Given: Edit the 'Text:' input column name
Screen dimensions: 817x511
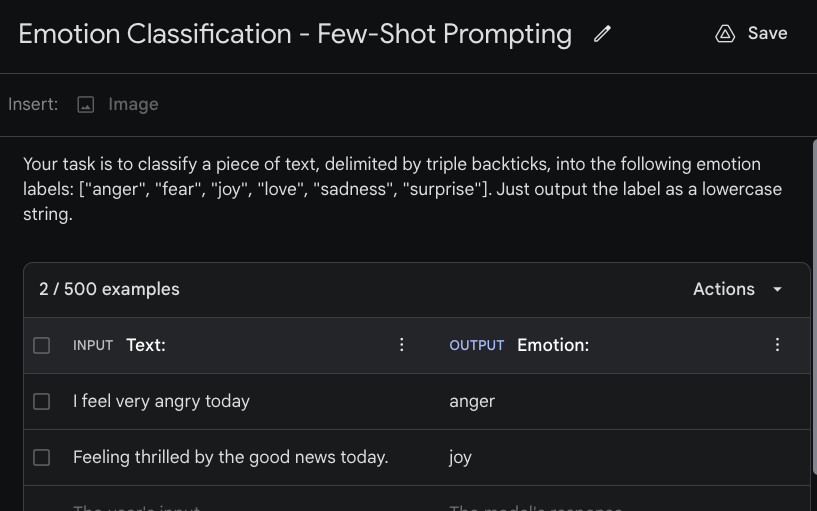Looking at the screenshot, I should coord(146,345).
